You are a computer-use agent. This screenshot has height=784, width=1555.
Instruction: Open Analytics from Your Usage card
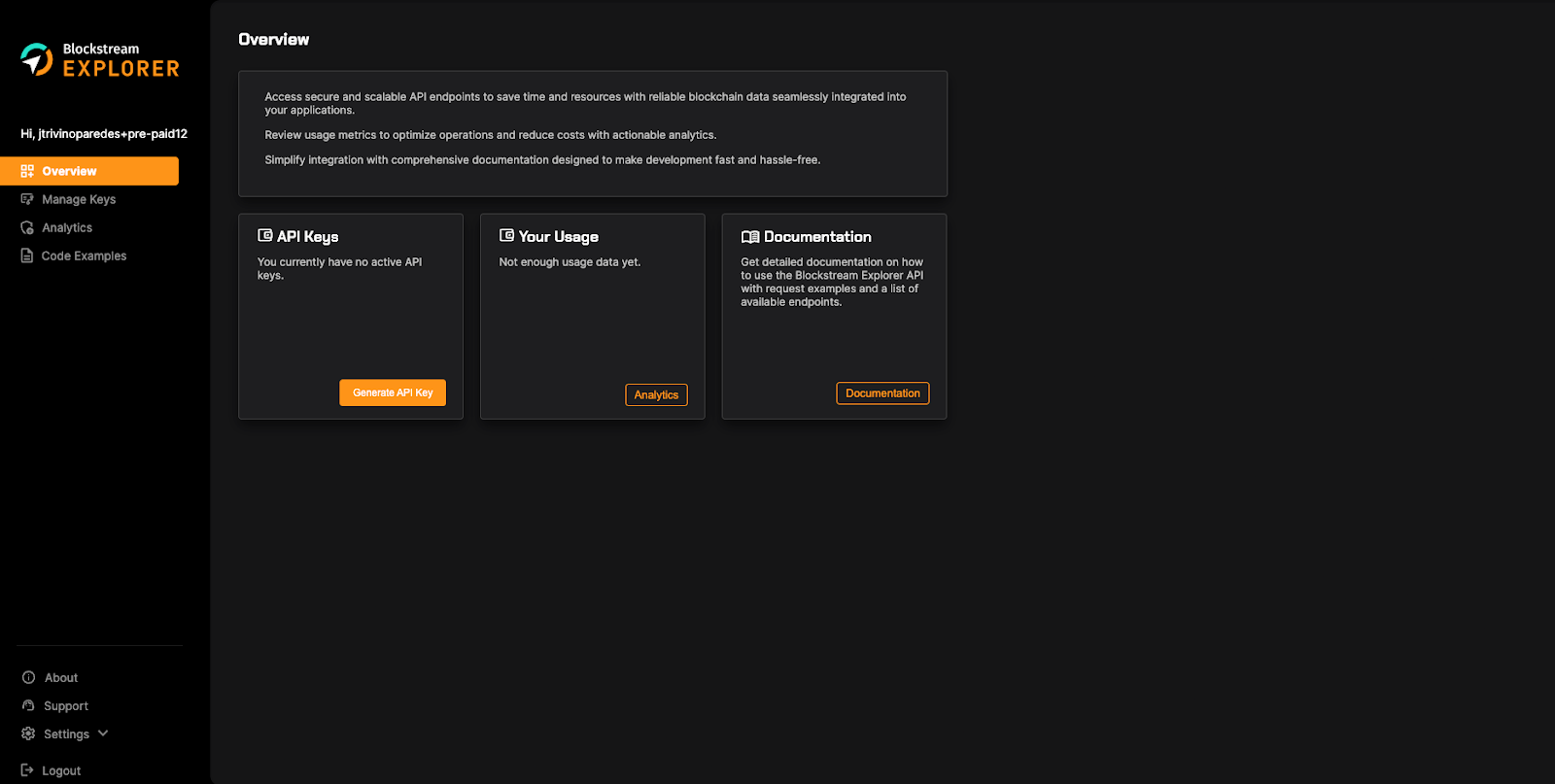pyautogui.click(x=656, y=394)
